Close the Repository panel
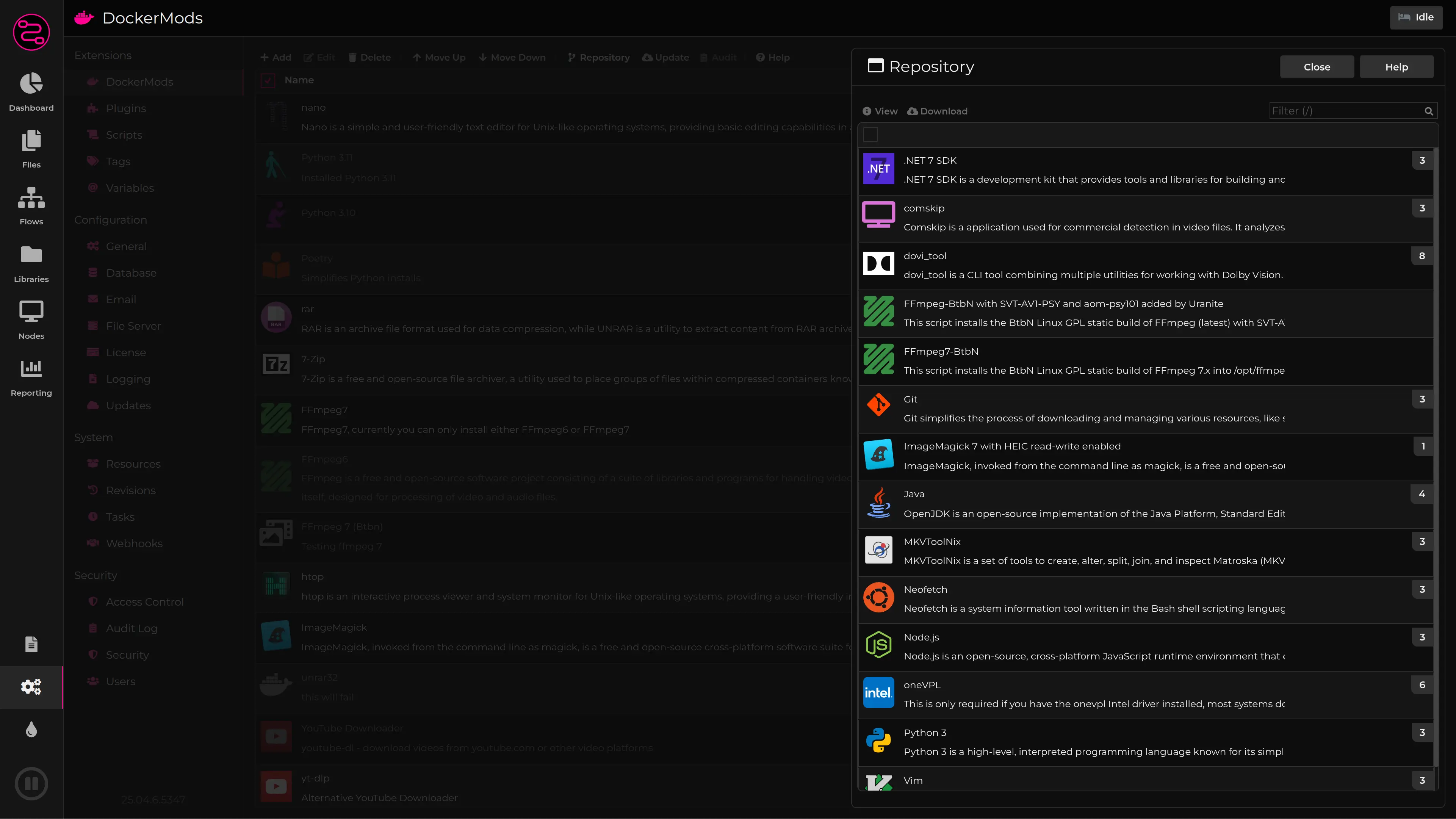Image resolution: width=1456 pixels, height=819 pixels. [1317, 67]
